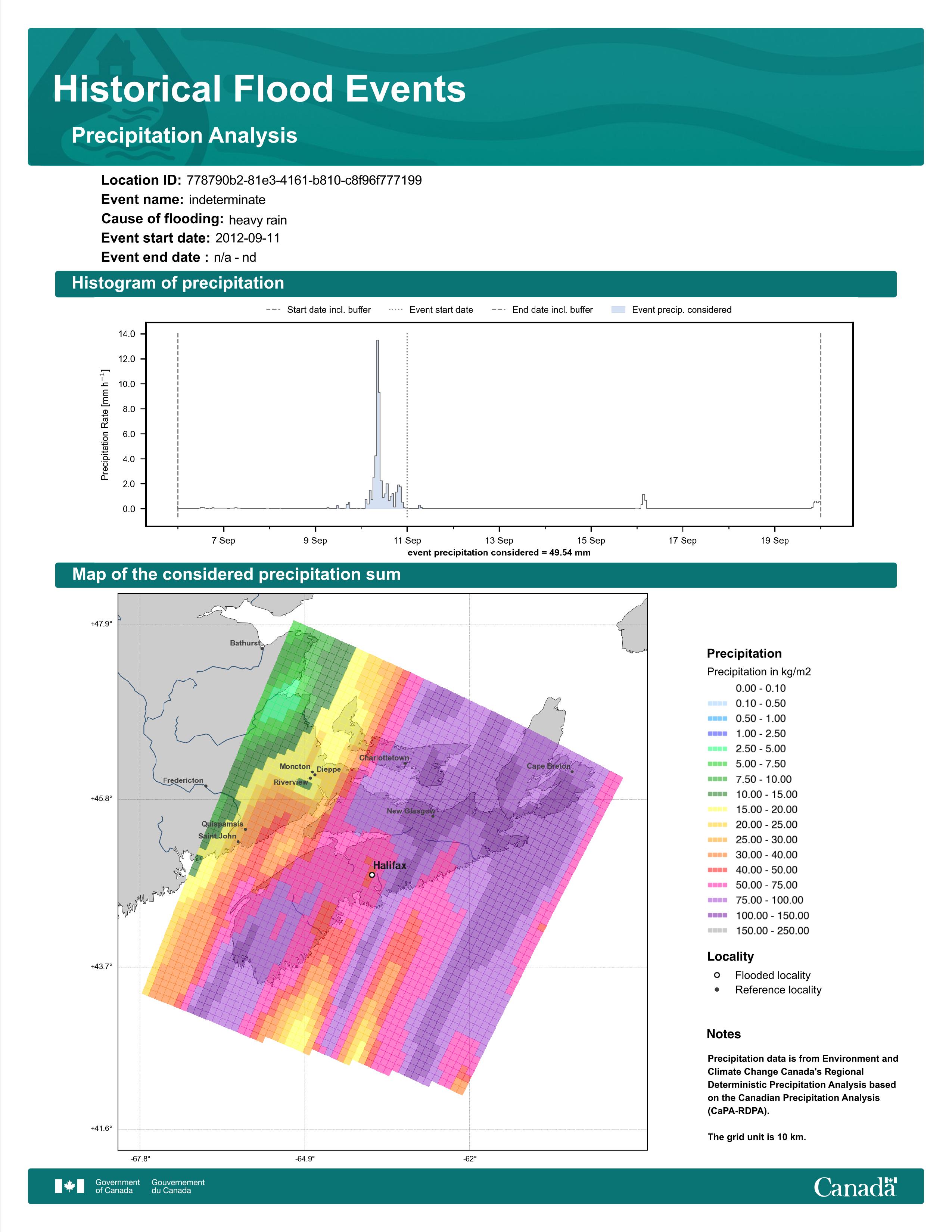The width and height of the screenshot is (952, 1232).
Task: Click the 50.00 - 75.00 pink legend swatch
Action: point(717,885)
